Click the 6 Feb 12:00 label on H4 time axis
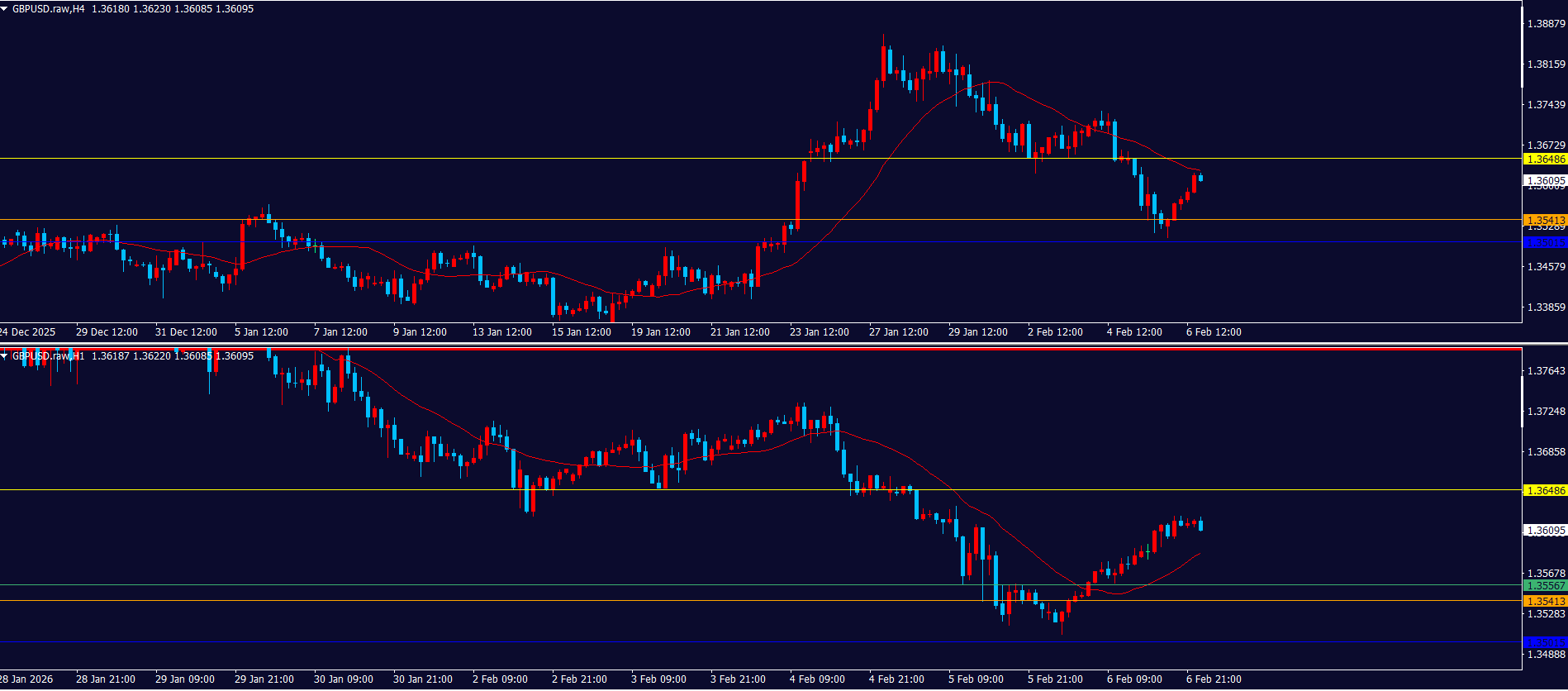1568x691 pixels. 1213,332
